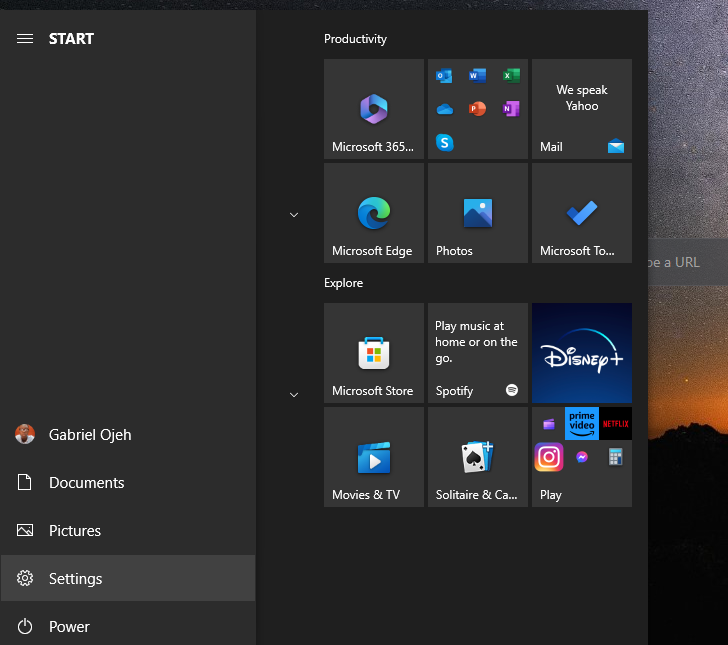Launch Word from the Office folder tile
The height and width of the screenshot is (645, 728).
coord(477,75)
